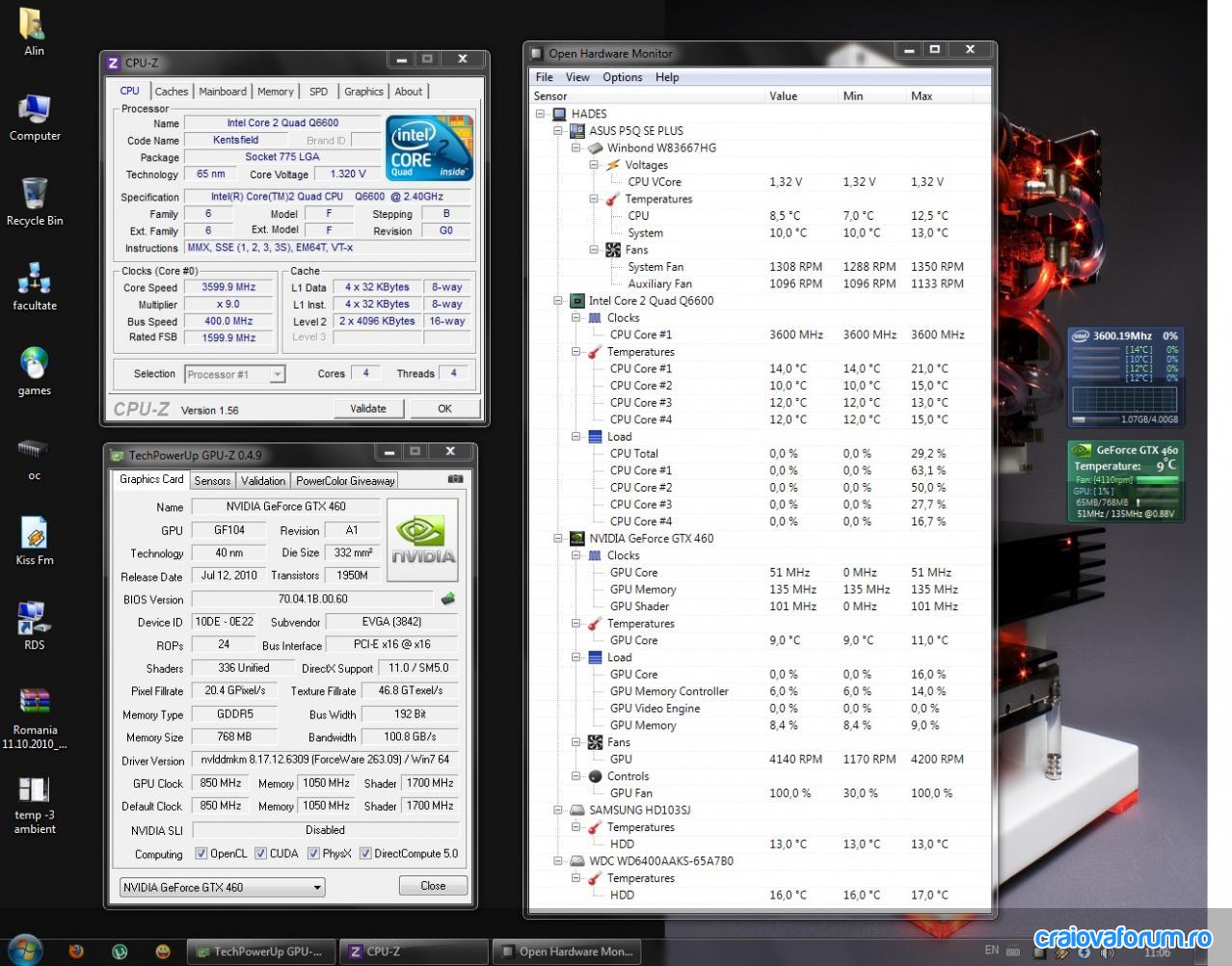Screen dimensions: 1232x966
Task: Launch the Kiss Fm desktop shortcut
Action: point(35,541)
